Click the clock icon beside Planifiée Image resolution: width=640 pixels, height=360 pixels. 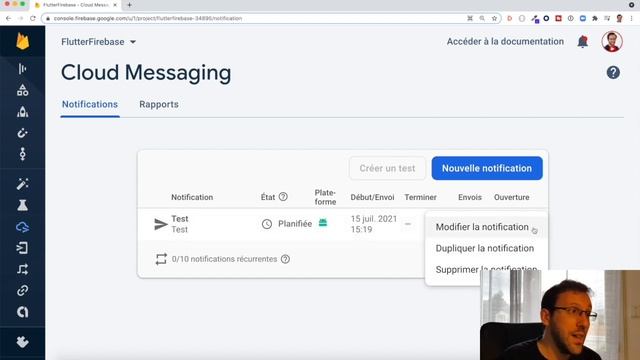pyautogui.click(x=267, y=224)
